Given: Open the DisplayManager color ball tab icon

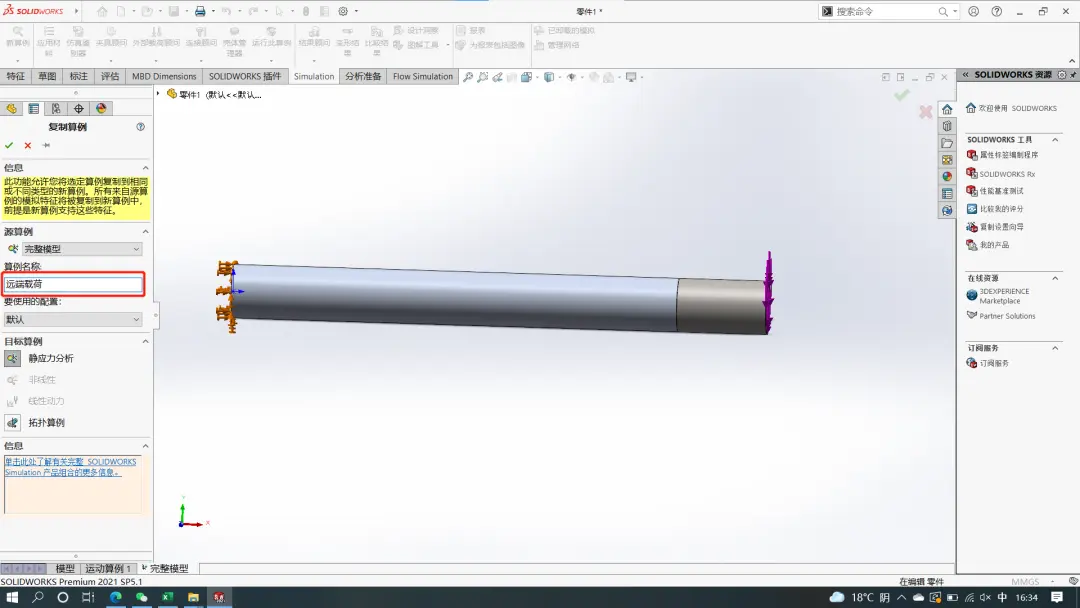Looking at the screenshot, I should (x=101, y=109).
